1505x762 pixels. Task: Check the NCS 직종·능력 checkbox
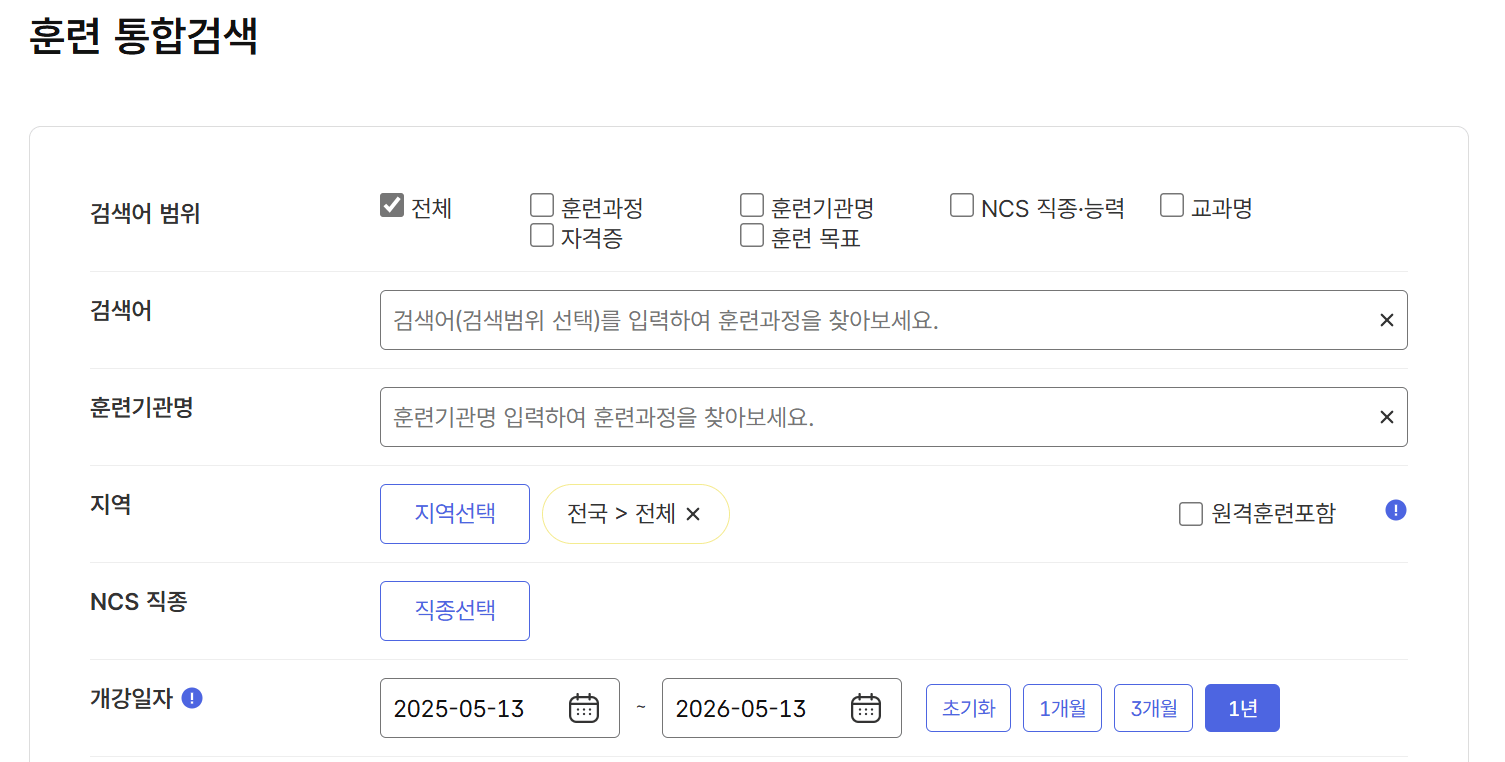pos(961,204)
